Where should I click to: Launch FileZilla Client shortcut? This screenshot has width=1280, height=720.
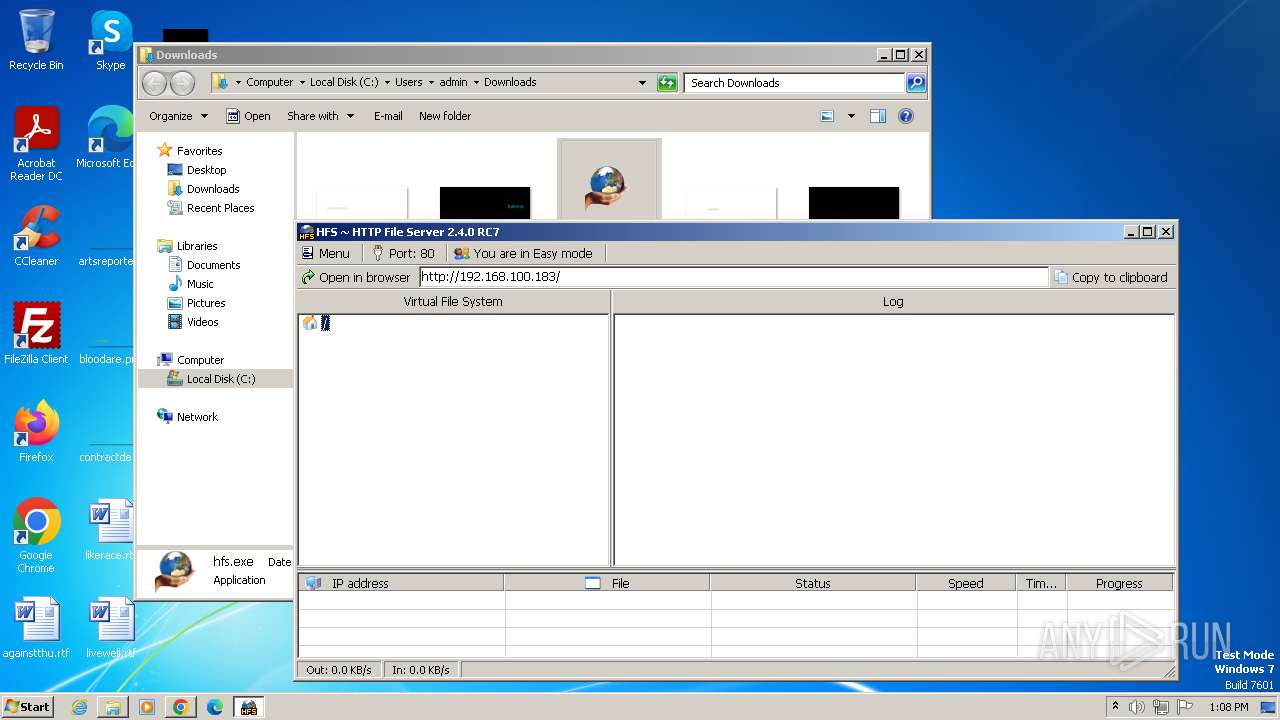click(x=36, y=333)
